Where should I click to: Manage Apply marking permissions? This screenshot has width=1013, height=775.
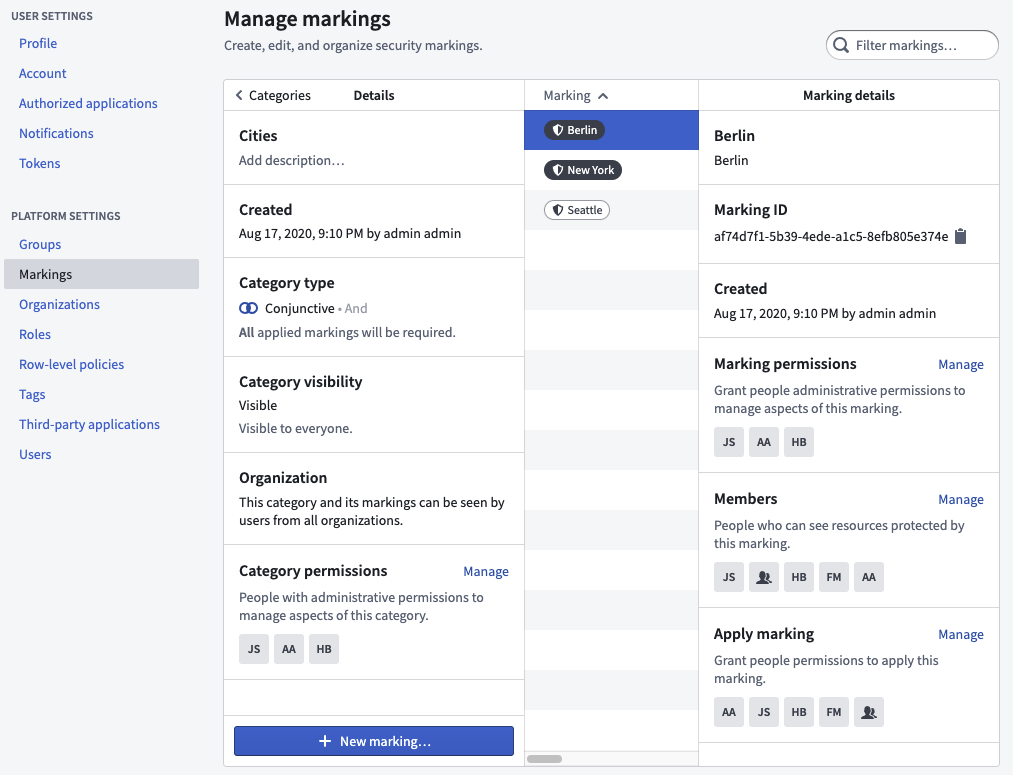pyautogui.click(x=961, y=635)
